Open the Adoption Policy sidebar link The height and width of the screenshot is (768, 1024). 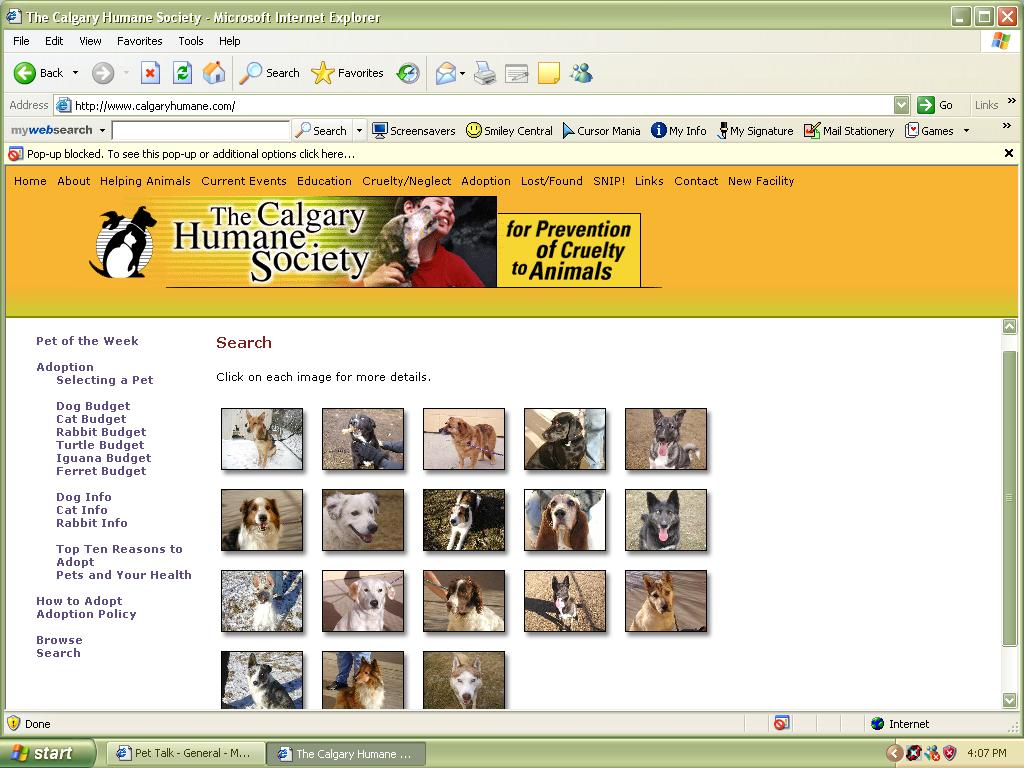(x=86, y=614)
